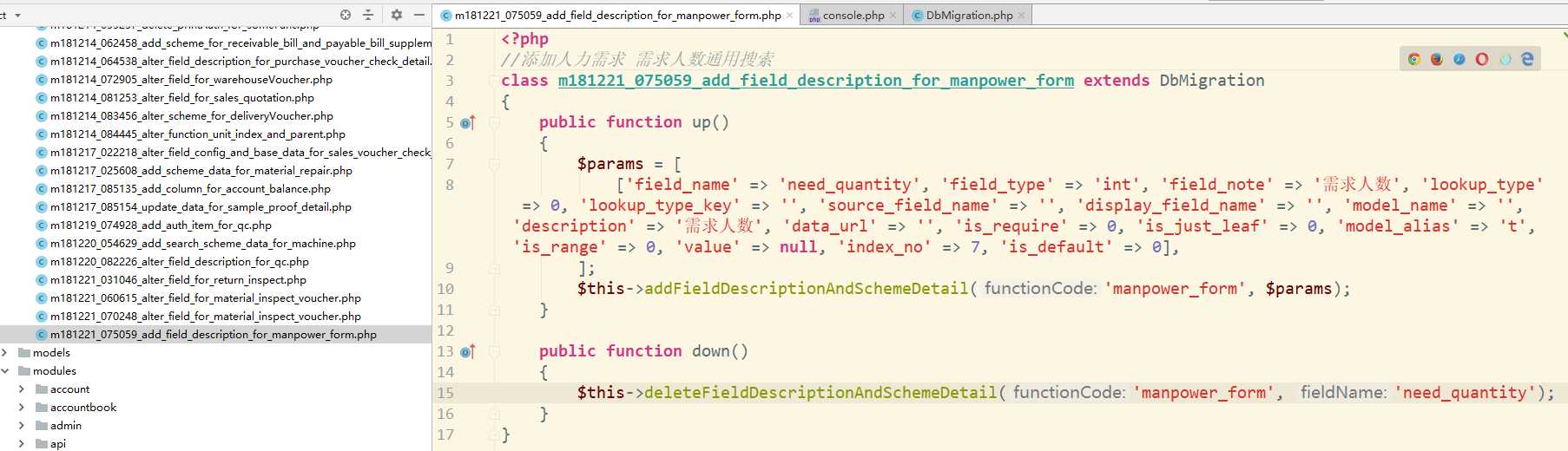The image size is (1568, 451).
Task: Expand the accountbook folder
Action: pyautogui.click(x=22, y=408)
